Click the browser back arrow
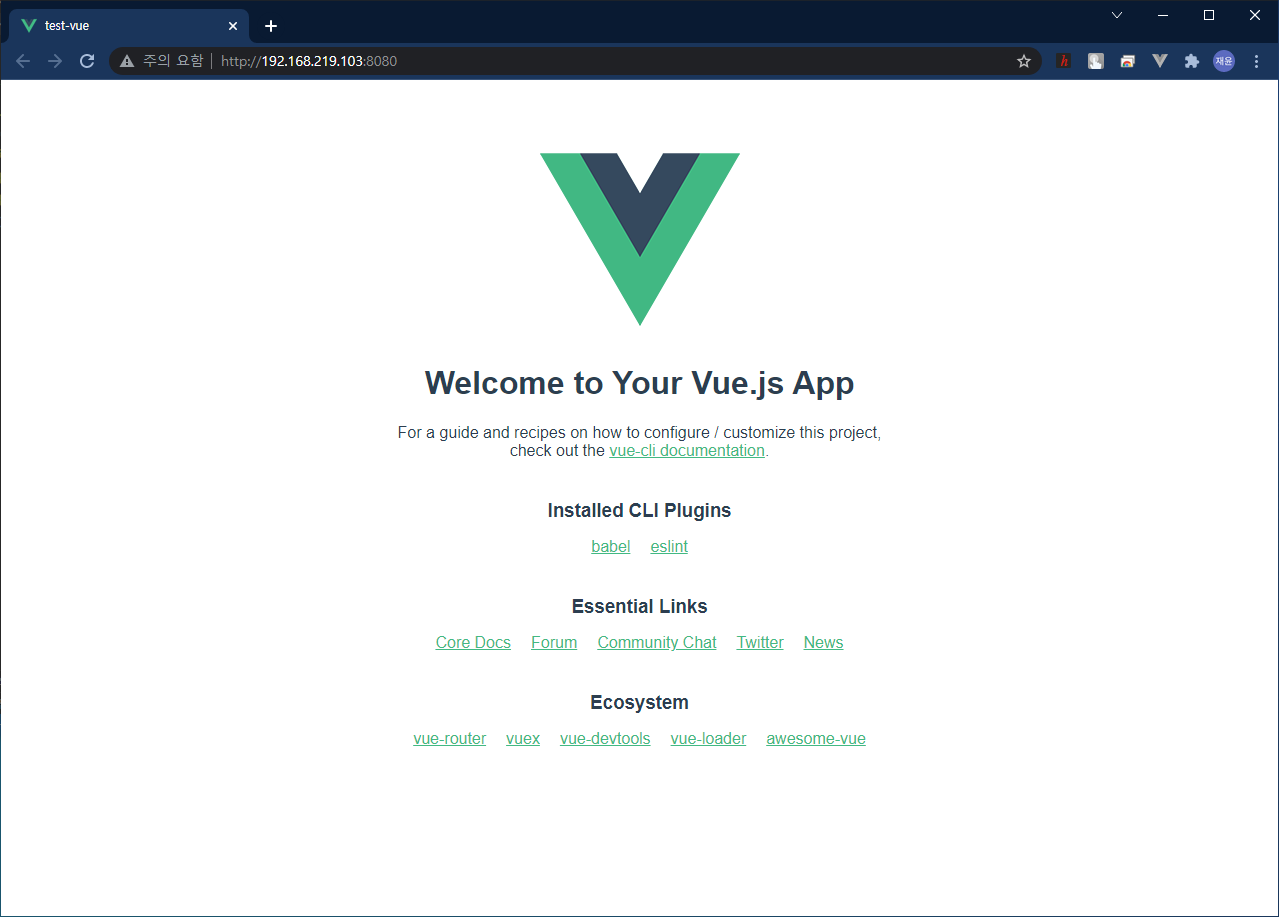The width and height of the screenshot is (1279, 917). click(23, 61)
